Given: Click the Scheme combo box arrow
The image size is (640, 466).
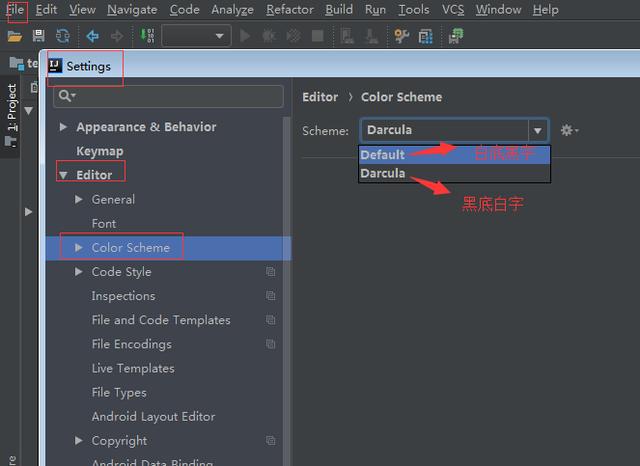Looking at the screenshot, I should pyautogui.click(x=538, y=131).
